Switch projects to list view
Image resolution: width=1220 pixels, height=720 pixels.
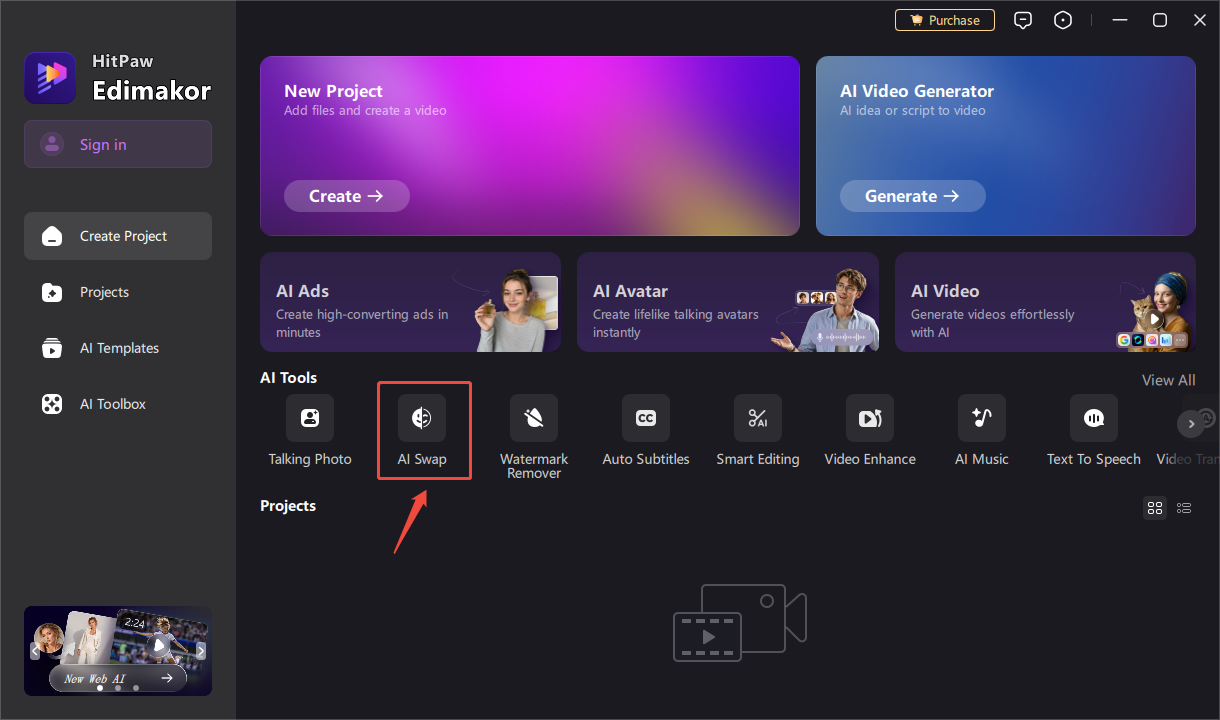tap(1184, 508)
